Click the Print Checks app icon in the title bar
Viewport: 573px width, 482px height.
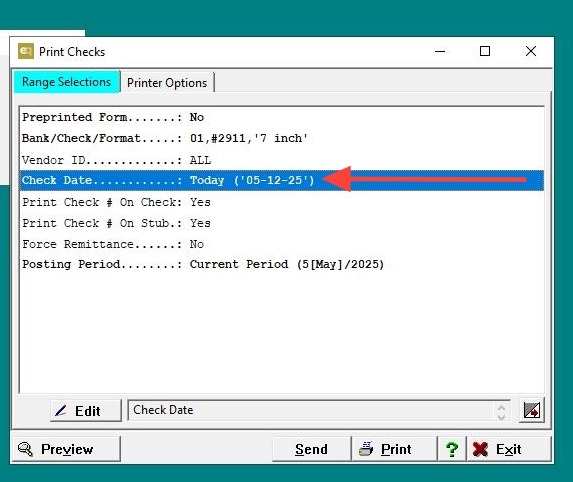tap(26, 51)
